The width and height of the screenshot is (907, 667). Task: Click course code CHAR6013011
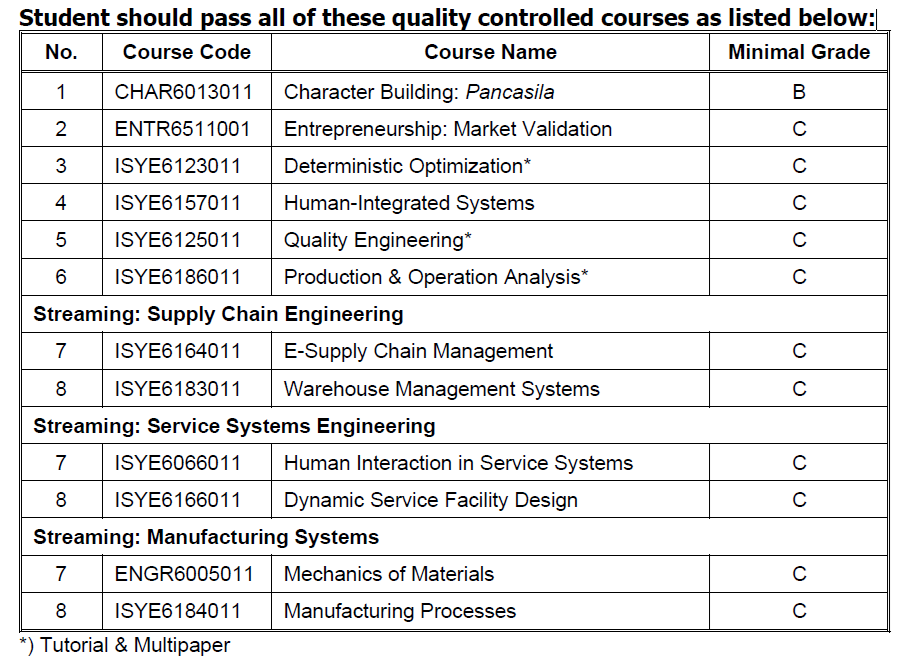click(183, 91)
